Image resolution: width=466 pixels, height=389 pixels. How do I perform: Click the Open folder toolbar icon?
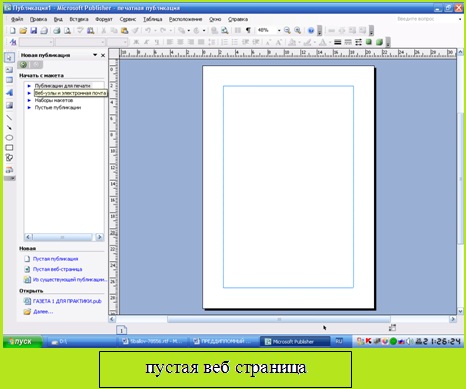[x=23, y=31]
